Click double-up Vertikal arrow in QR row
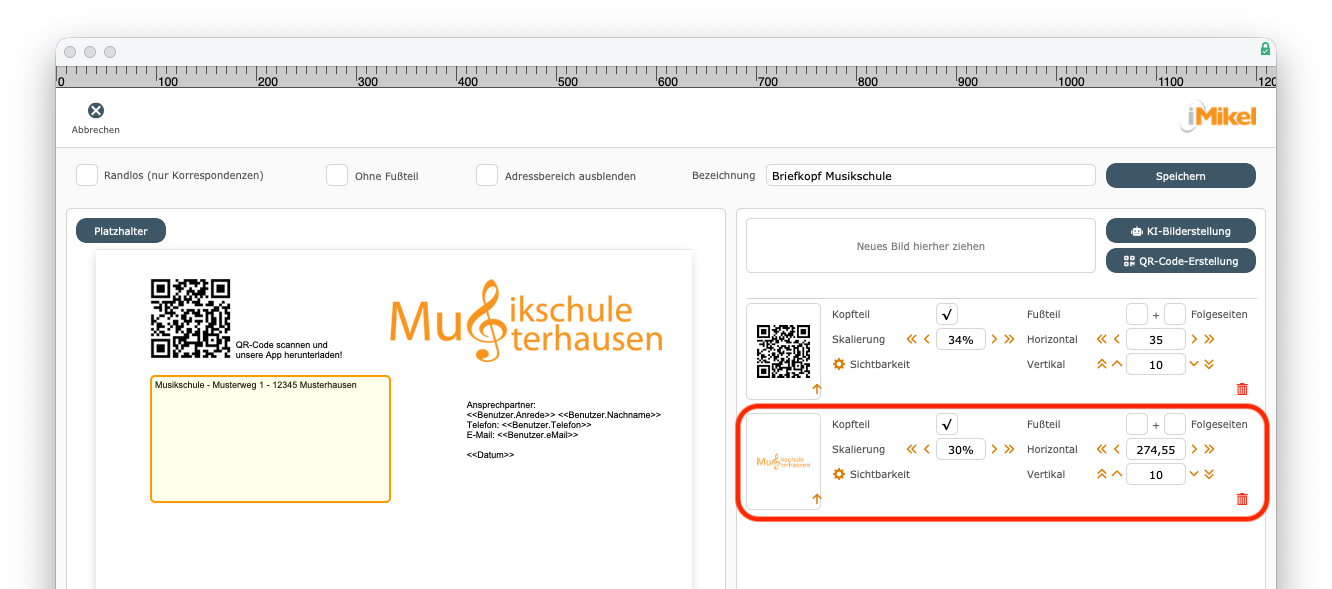Viewport: 1332px width, 589px height. pos(1102,364)
